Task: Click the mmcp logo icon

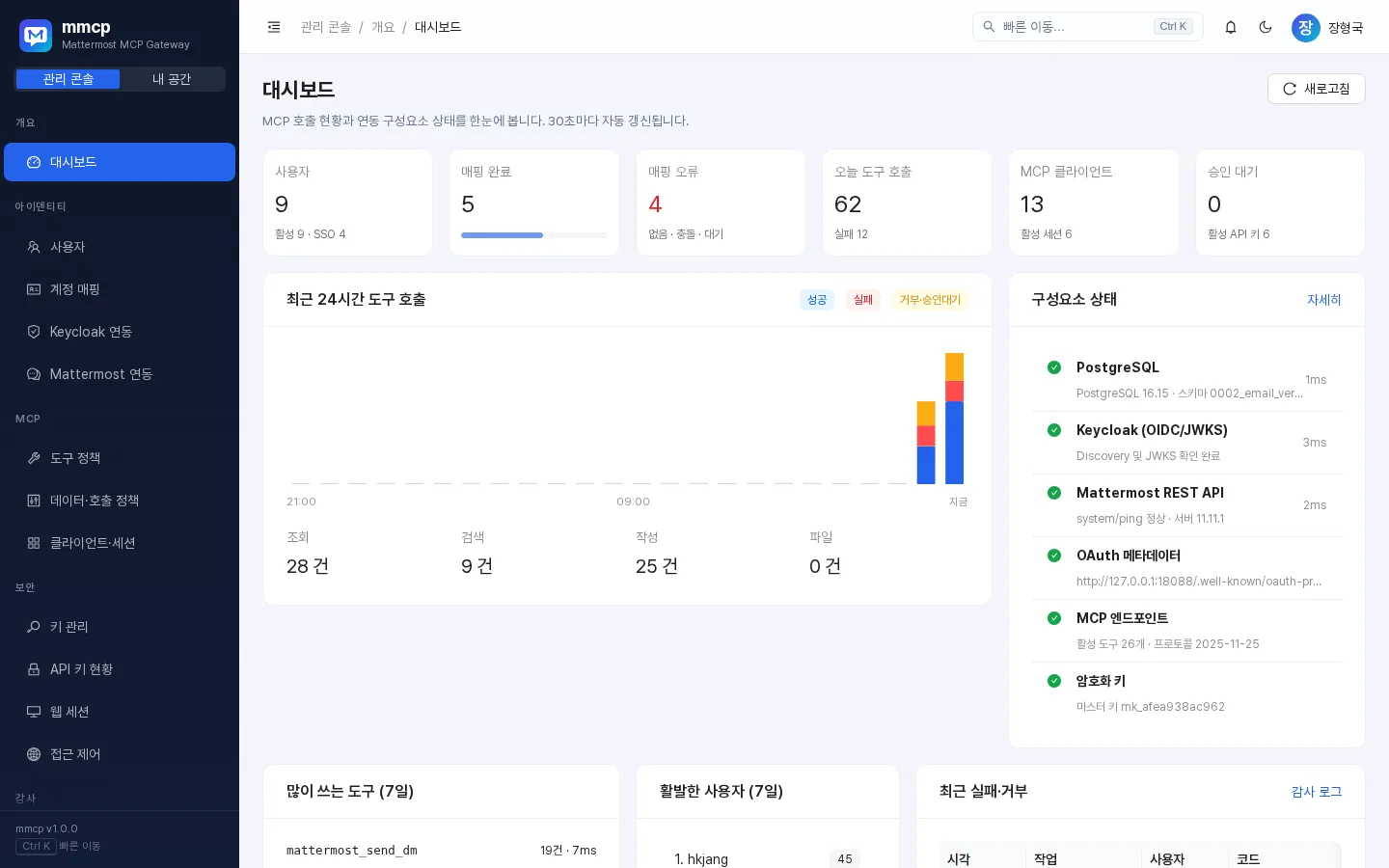Action: point(36,36)
